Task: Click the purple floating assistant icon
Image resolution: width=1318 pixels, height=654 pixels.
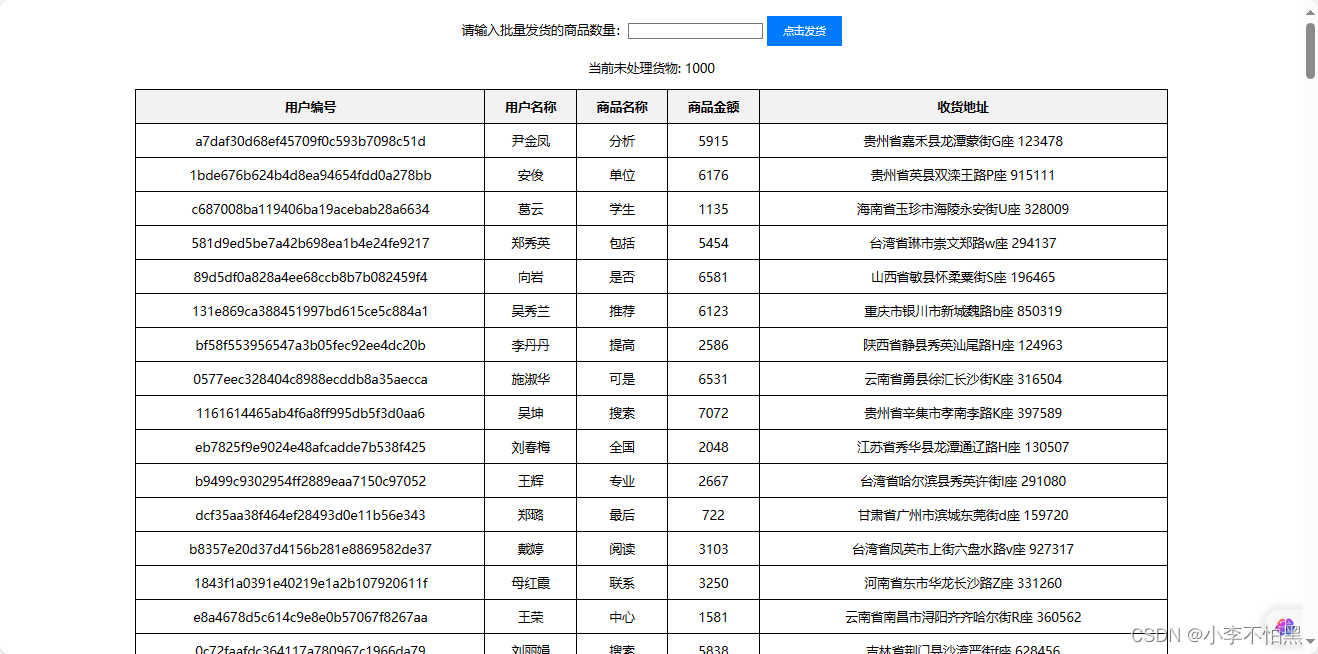Action: (1284, 626)
